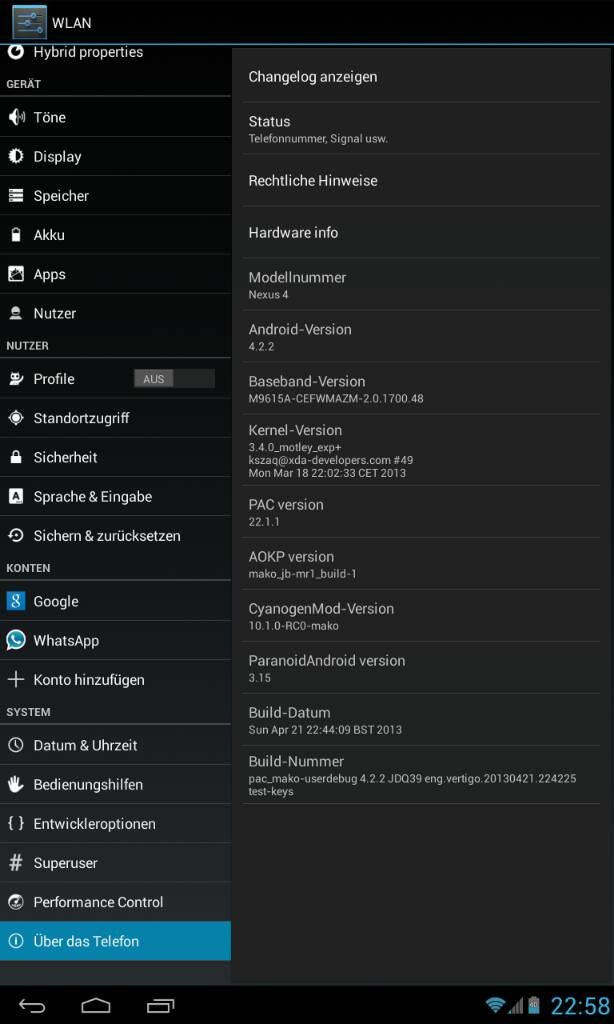
Task: Open Rechtliche Hinweise
Action: click(x=421, y=181)
